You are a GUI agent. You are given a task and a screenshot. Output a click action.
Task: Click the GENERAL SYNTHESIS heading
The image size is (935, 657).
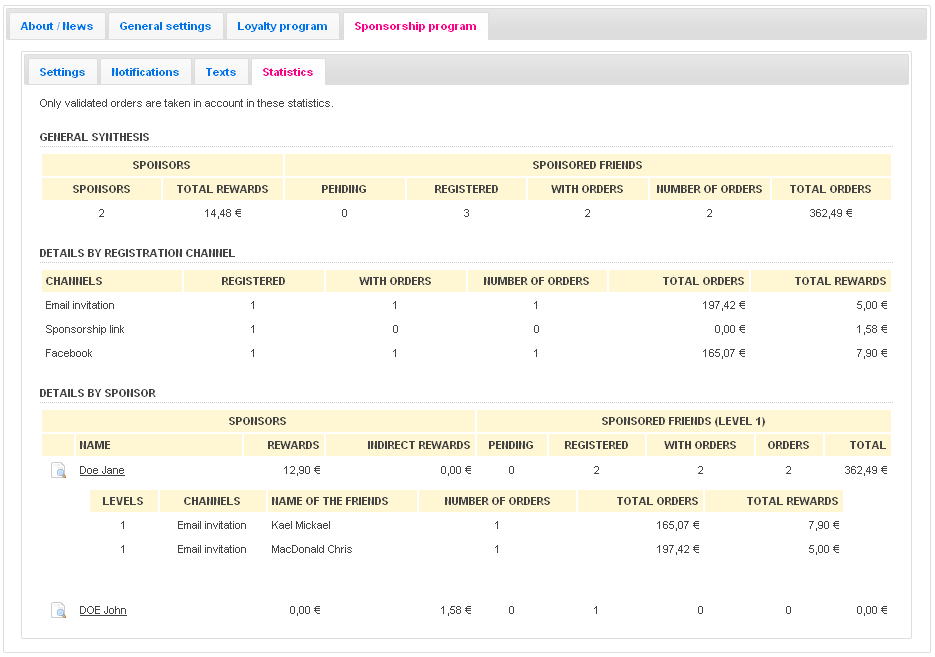point(94,137)
